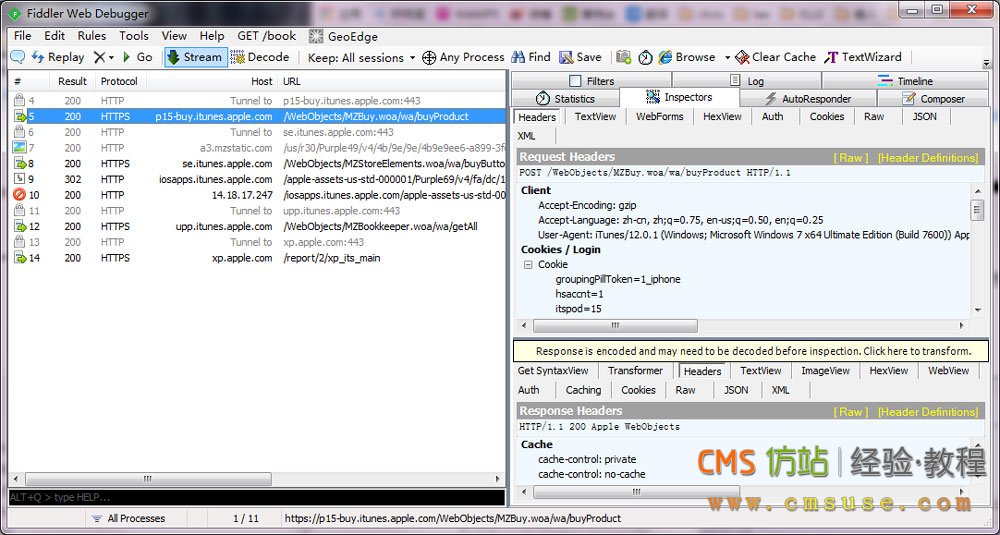Switch to the Timeline tab
Viewport: 1000px width, 535px height.
pyautogui.click(x=905, y=81)
